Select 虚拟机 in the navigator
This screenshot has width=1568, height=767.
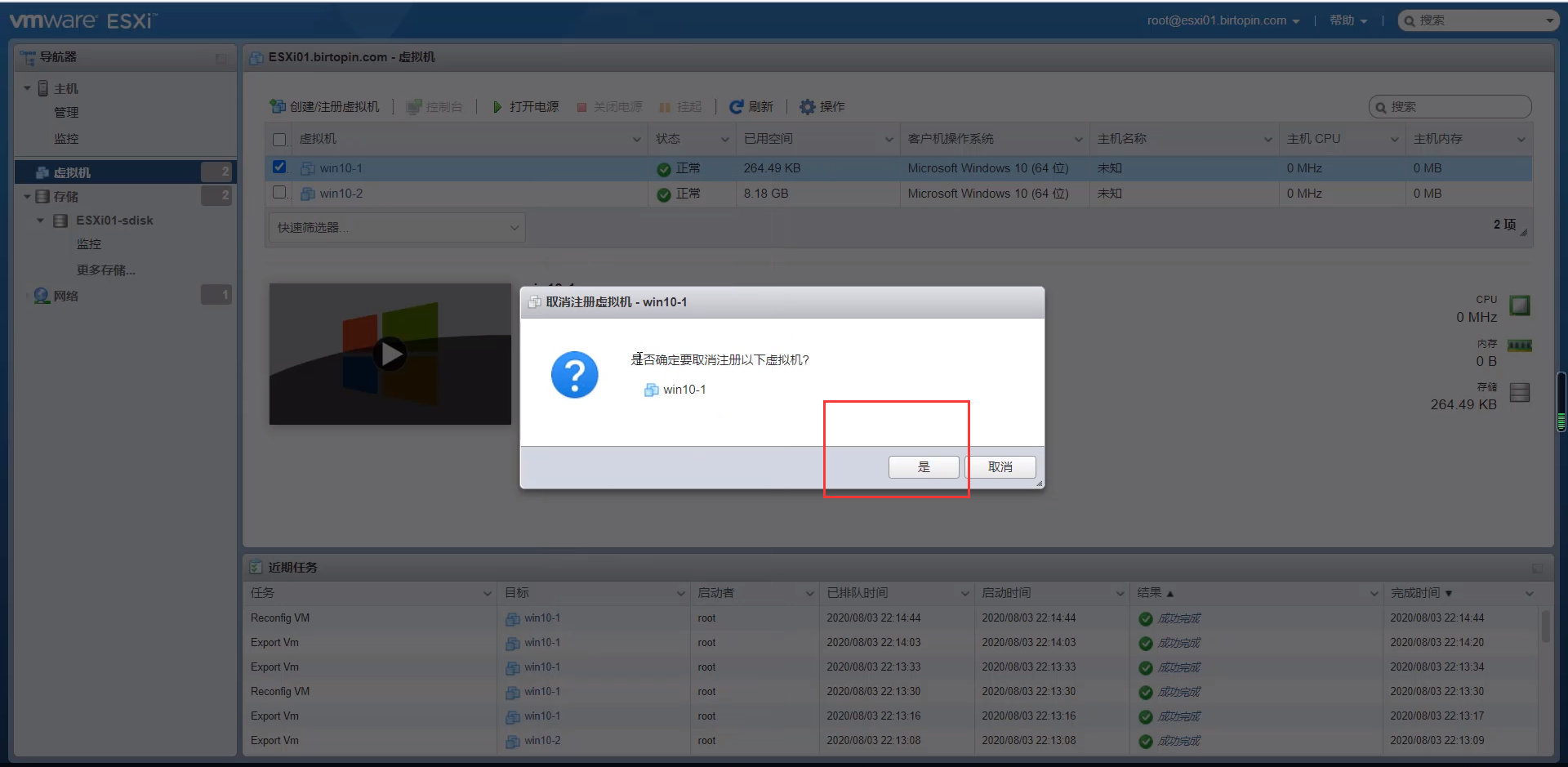(72, 172)
